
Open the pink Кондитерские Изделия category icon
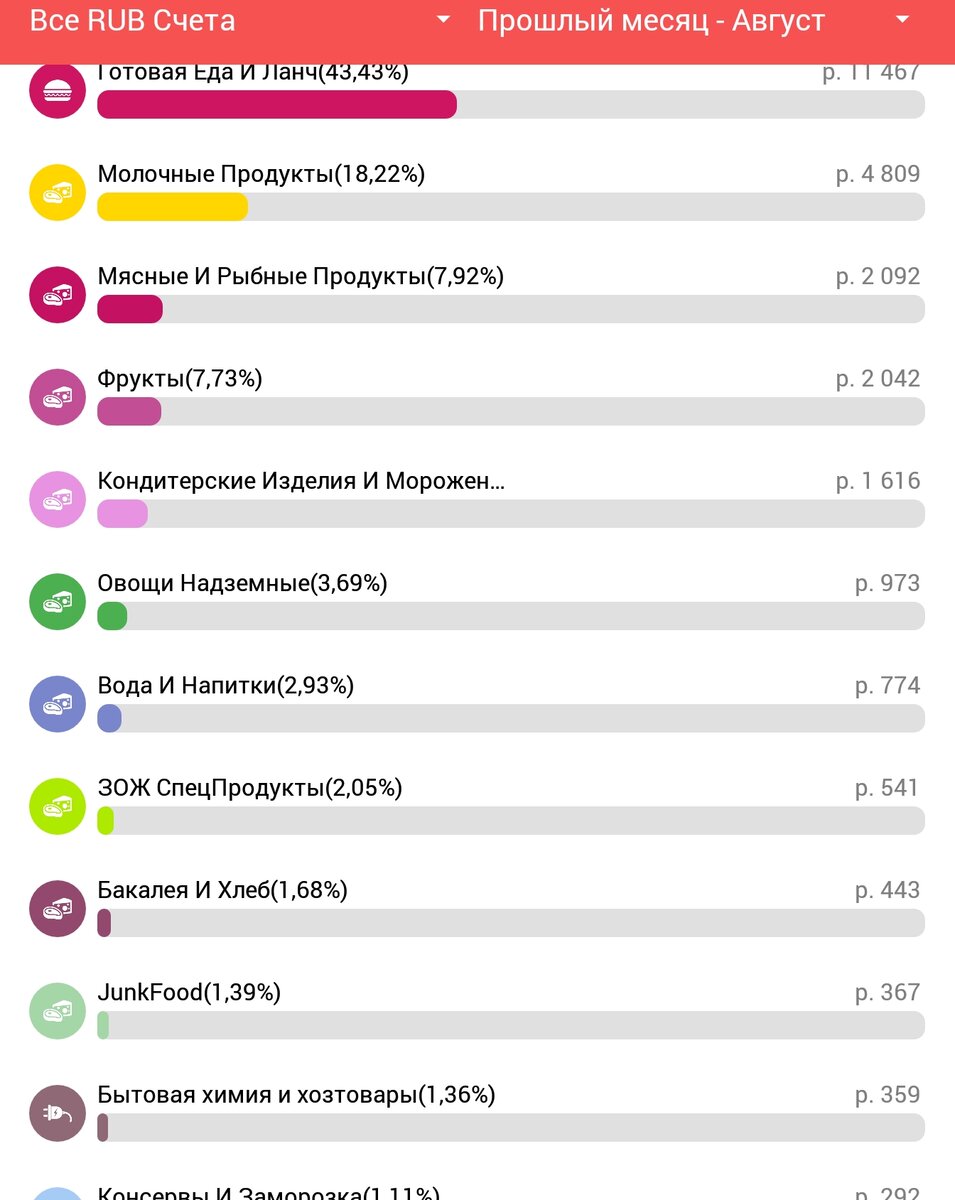tap(58, 500)
